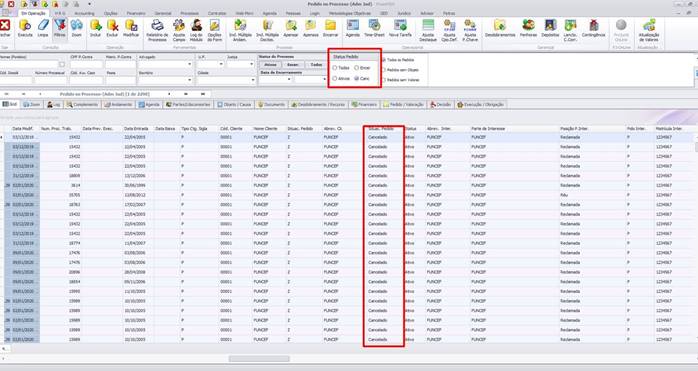Viewport: 698px width, 371px height.
Task: Open the U.F. dropdown
Action: (x=221, y=64)
